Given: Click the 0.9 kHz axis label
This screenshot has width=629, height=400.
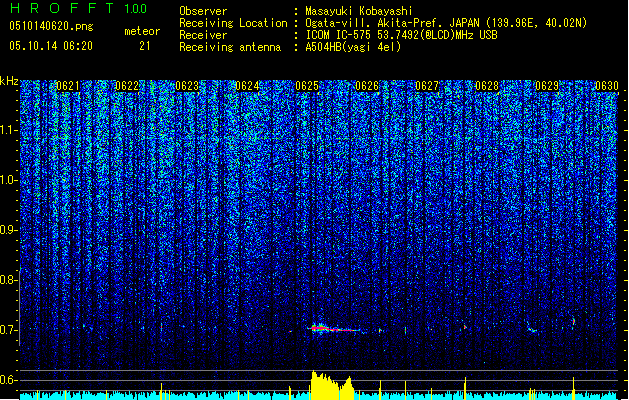Looking at the screenshot, I should pos(8,230).
